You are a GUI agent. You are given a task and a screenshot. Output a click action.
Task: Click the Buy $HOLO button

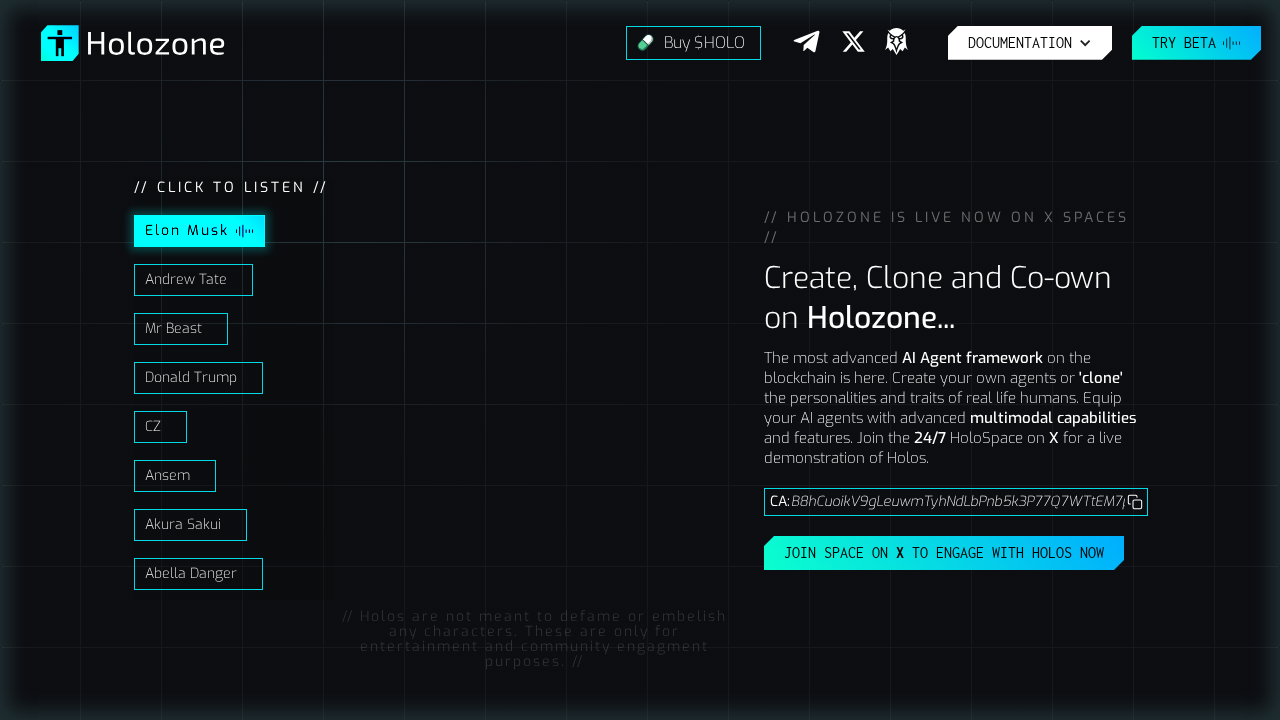click(693, 43)
